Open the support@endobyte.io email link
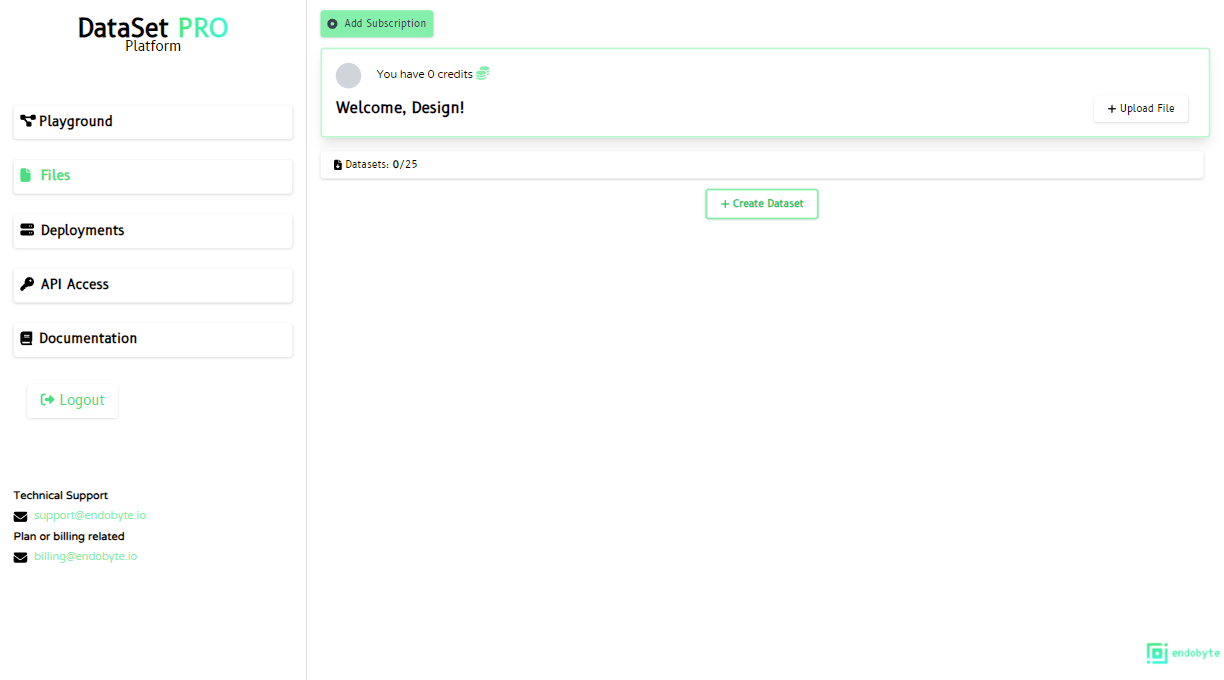Image resolution: width=1224 pixels, height=680 pixels. (90, 516)
